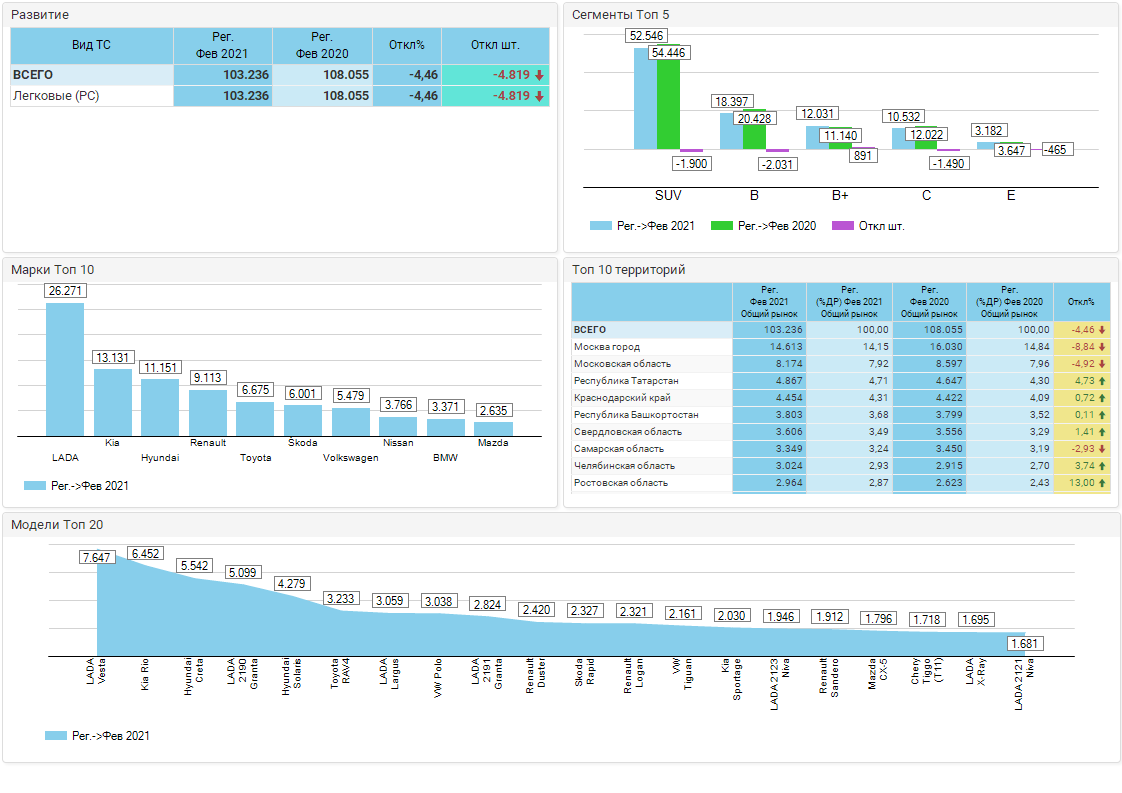Click the red arrow beside Москва город -8,84
This screenshot has height=793, width=1122.
(x=1102, y=347)
